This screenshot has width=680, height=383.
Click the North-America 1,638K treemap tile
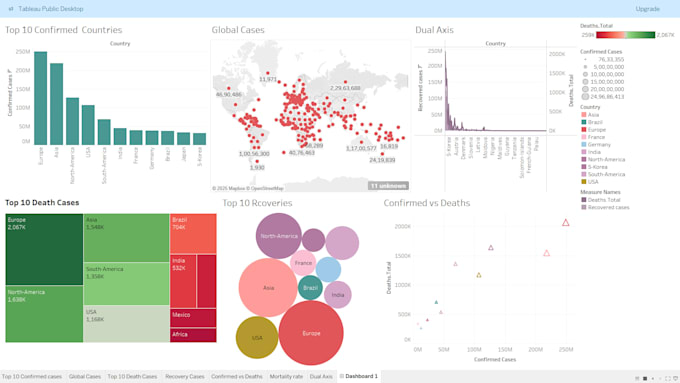(44, 314)
